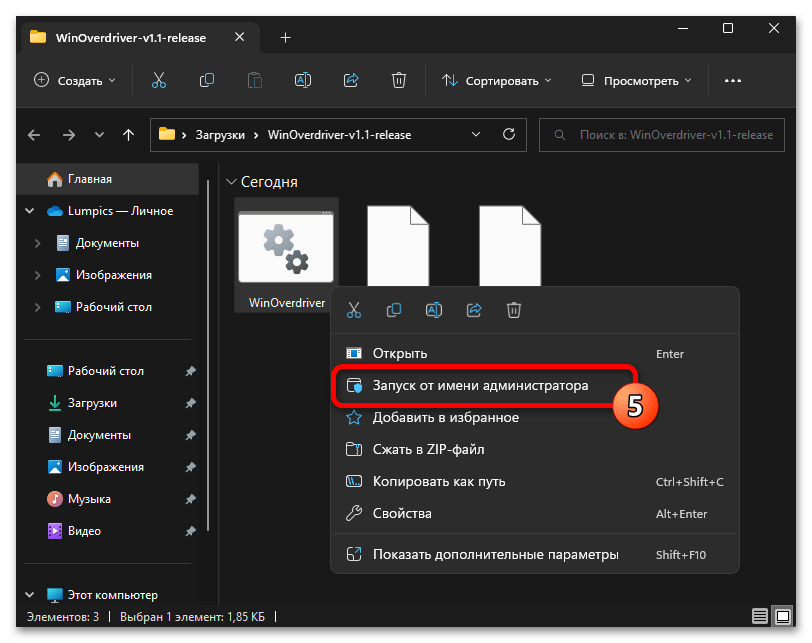Click the search box for WinOverdriver-v1.1-release
This screenshot has height=643, width=812.
[x=662, y=135]
